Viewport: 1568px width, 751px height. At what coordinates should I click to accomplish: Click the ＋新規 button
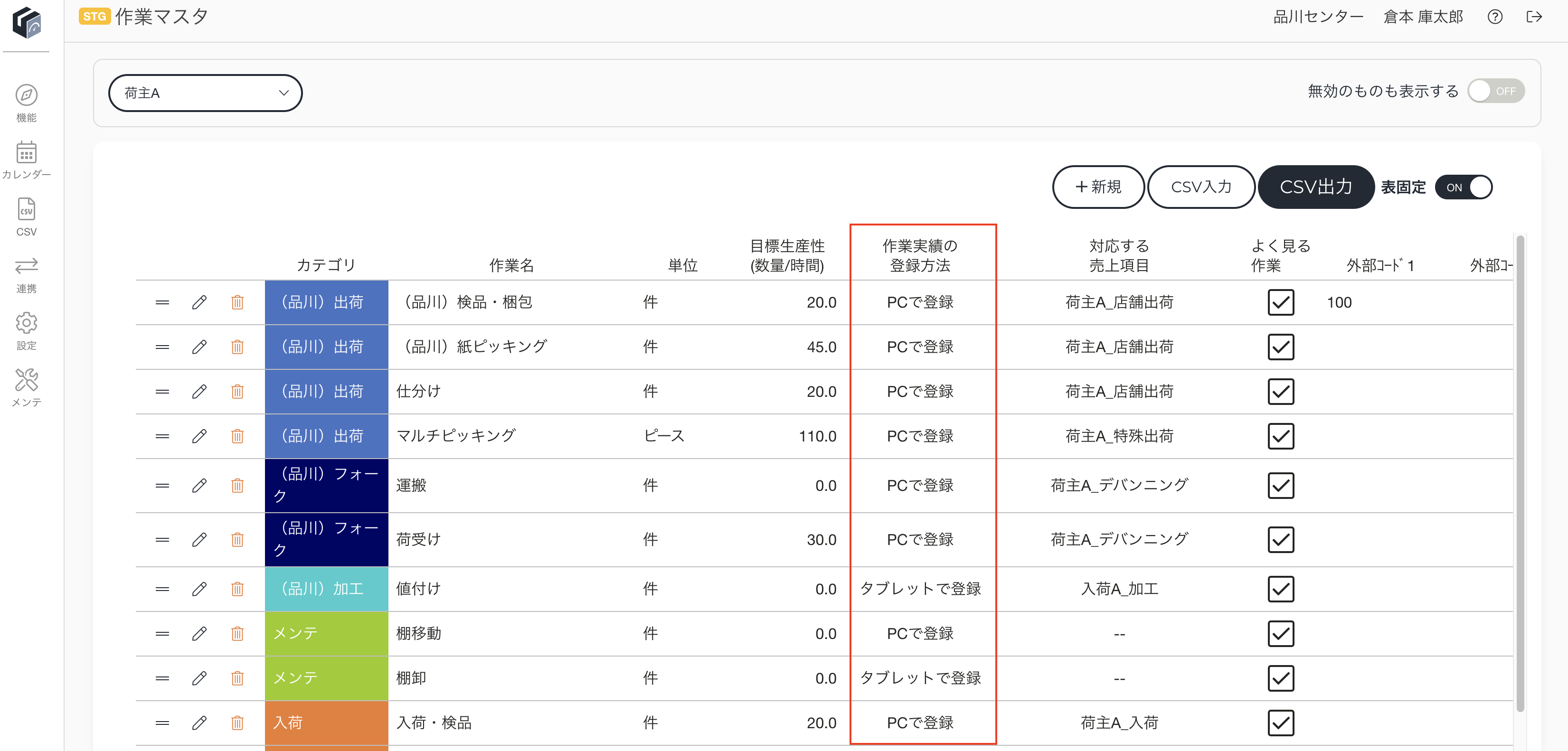pyautogui.click(x=1098, y=187)
